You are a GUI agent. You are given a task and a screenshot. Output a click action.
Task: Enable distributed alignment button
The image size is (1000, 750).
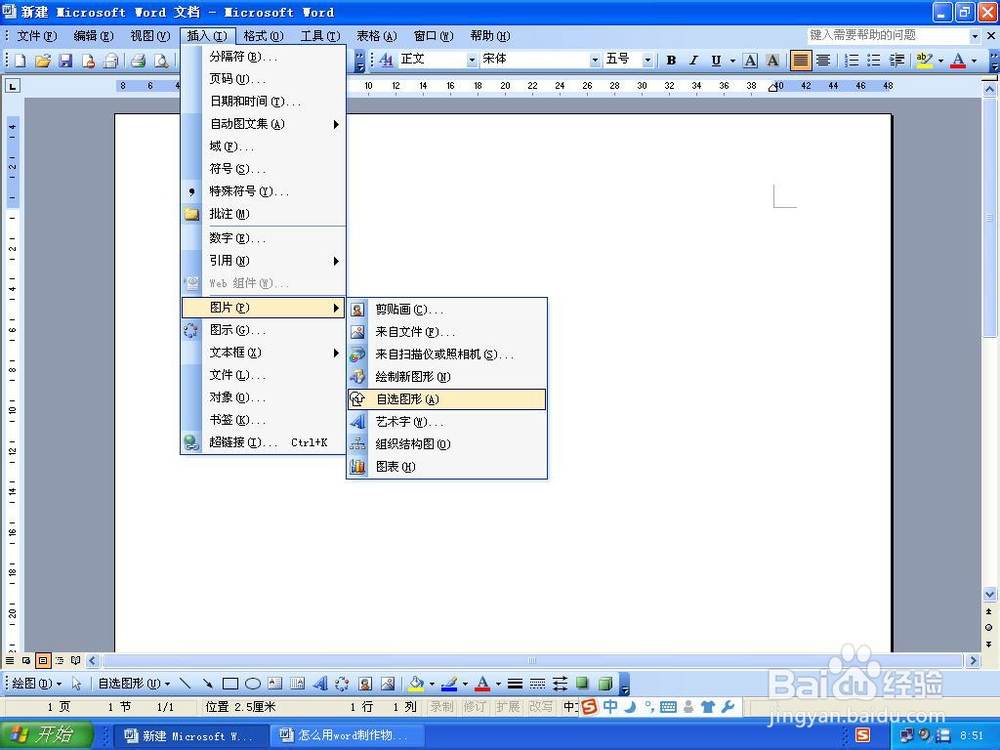pos(823,60)
